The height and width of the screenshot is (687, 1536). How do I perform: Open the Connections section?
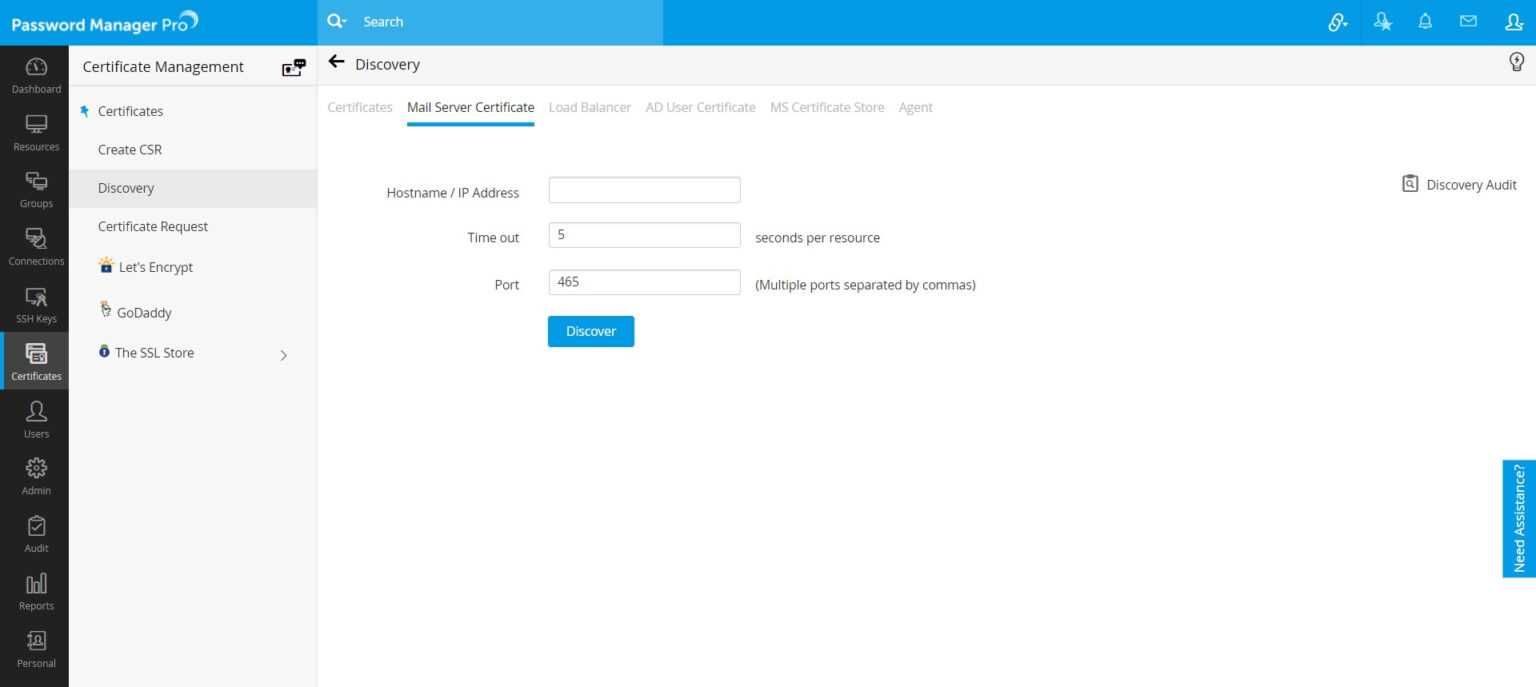36,246
